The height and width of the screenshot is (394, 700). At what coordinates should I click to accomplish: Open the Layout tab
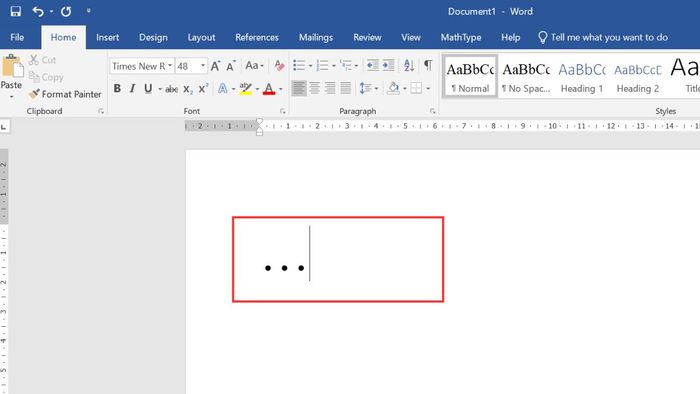201,37
